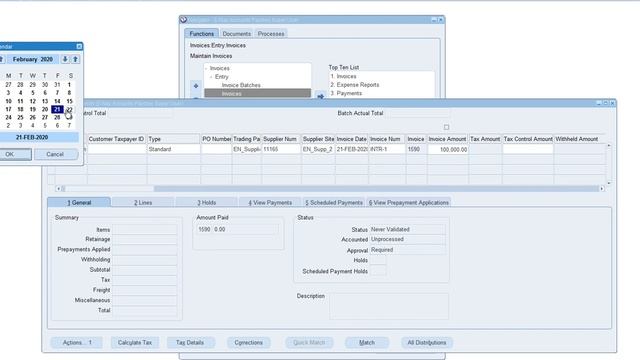Click the Match button
Viewport: 640px width, 360px height.
click(x=367, y=342)
